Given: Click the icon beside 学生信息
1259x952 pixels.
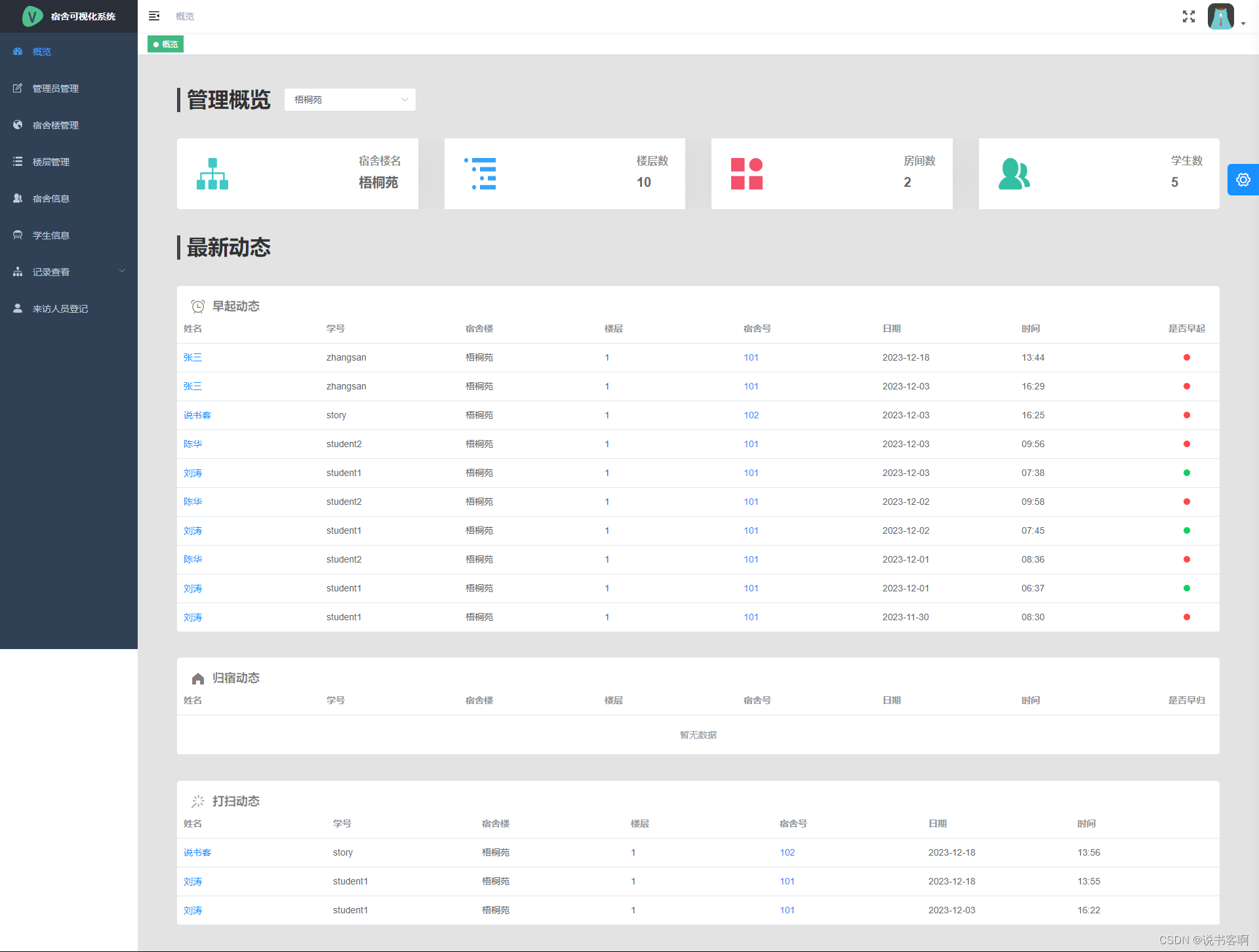Looking at the screenshot, I should tap(18, 235).
